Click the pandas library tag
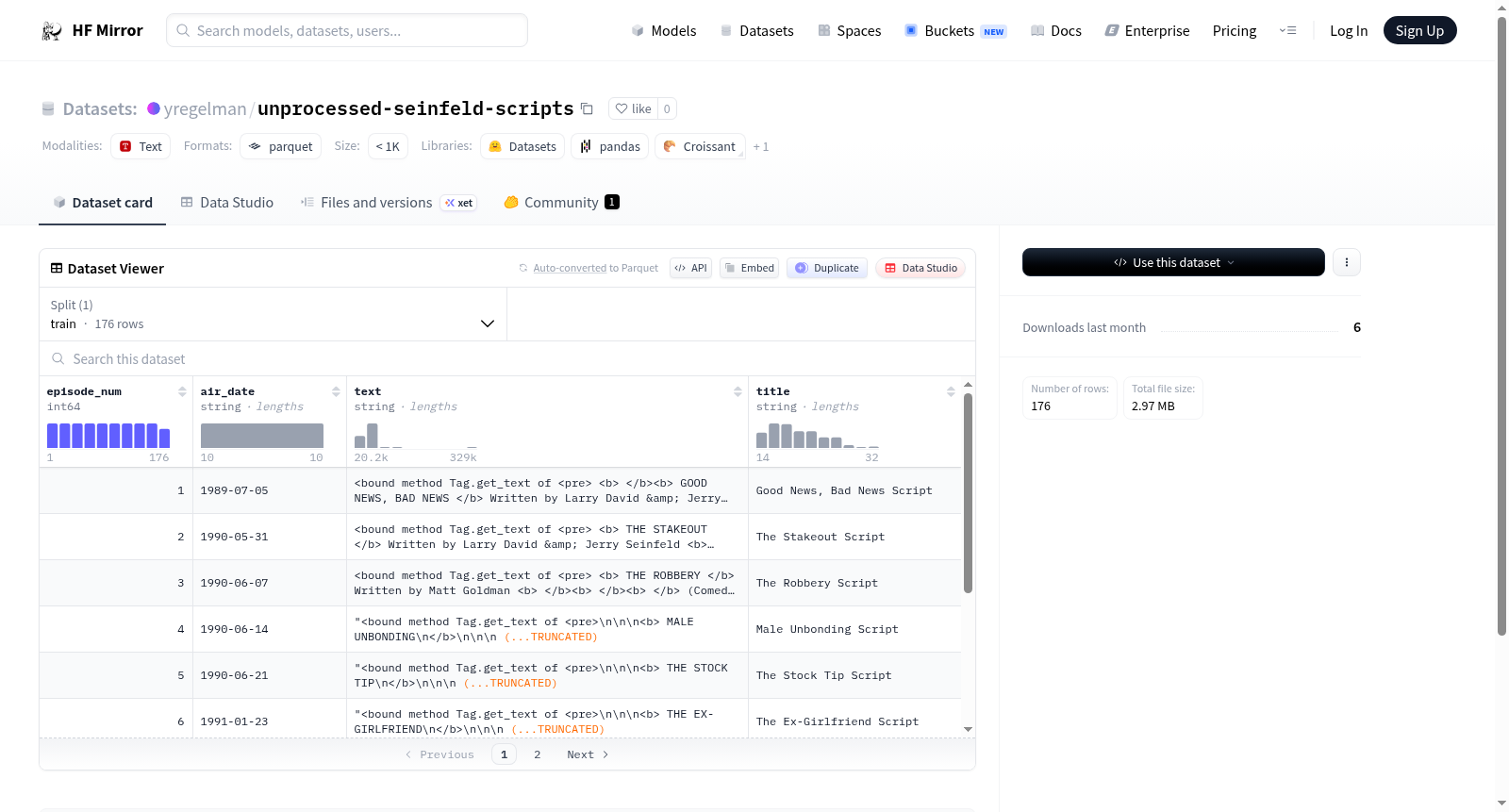This screenshot has width=1509, height=812. [x=609, y=146]
